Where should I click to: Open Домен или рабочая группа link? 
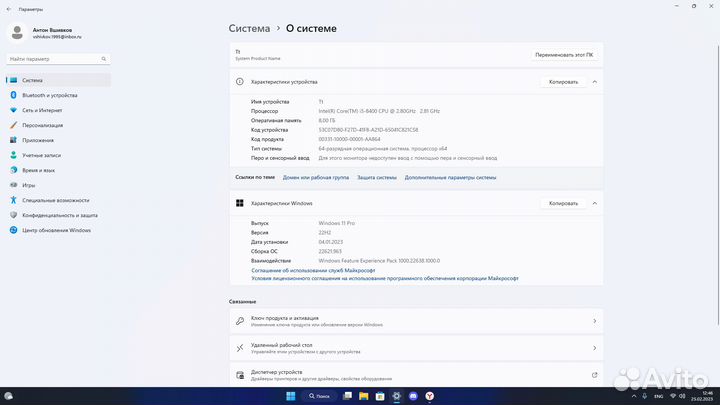315,177
